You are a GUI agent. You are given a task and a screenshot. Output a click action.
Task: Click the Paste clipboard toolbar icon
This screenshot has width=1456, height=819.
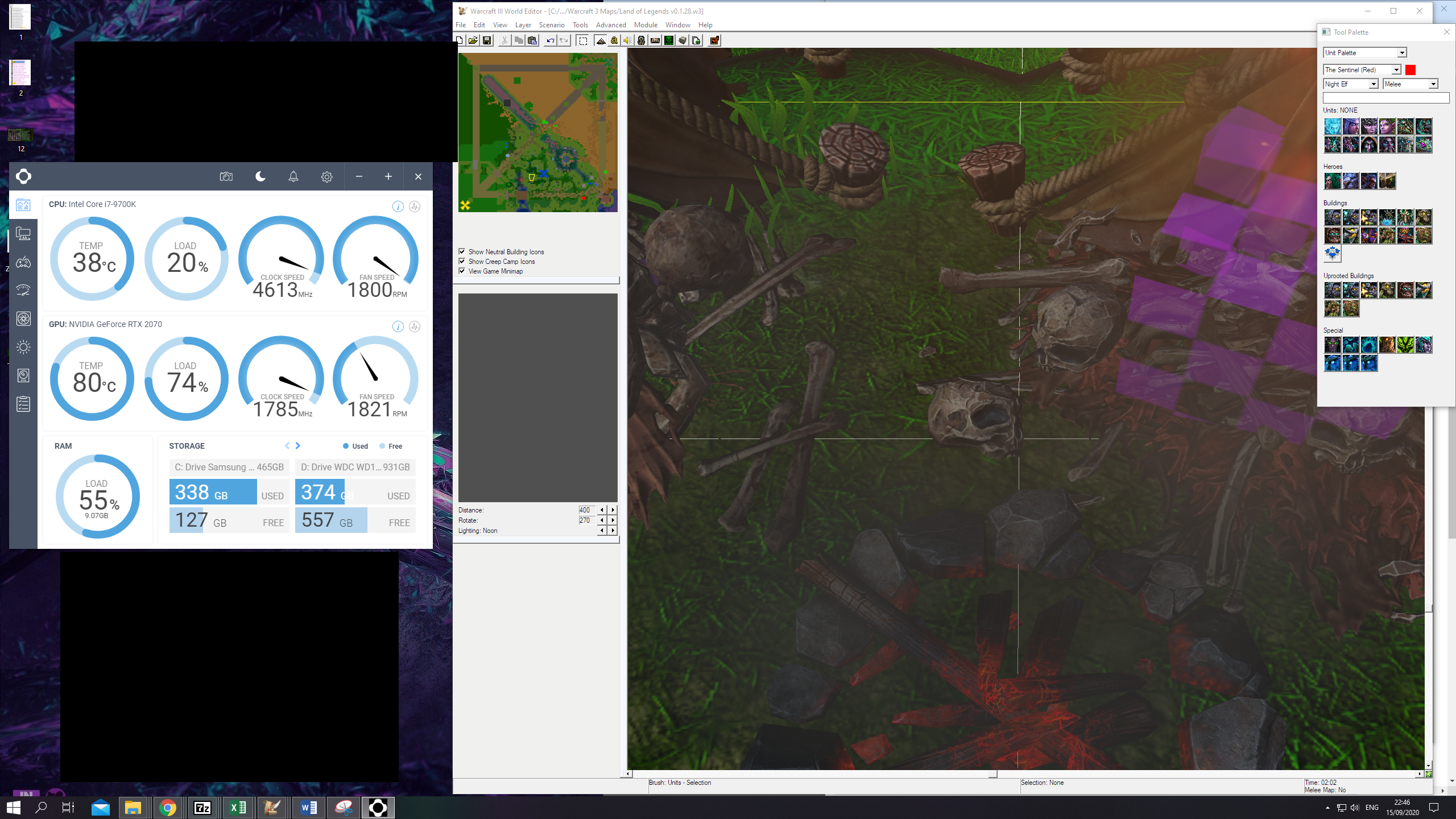(x=532, y=40)
